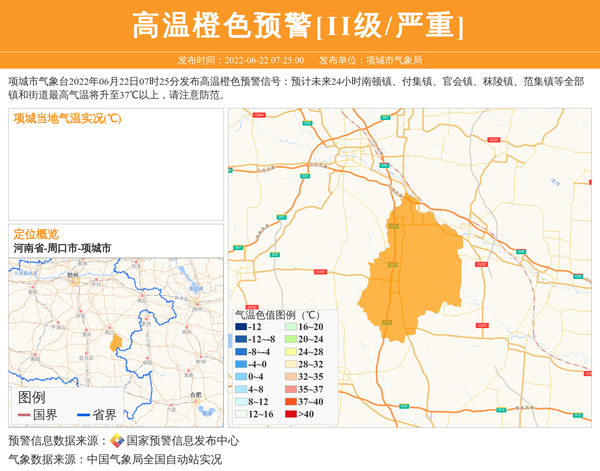This screenshot has height=471, width=600.
Task: Click the blue 省界 line symbol in legend
Action: pyautogui.click(x=80, y=414)
